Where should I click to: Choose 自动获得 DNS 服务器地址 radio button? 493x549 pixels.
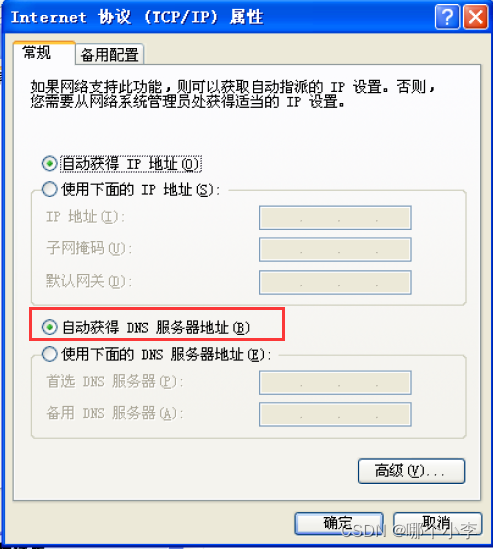pyautogui.click(x=49, y=327)
